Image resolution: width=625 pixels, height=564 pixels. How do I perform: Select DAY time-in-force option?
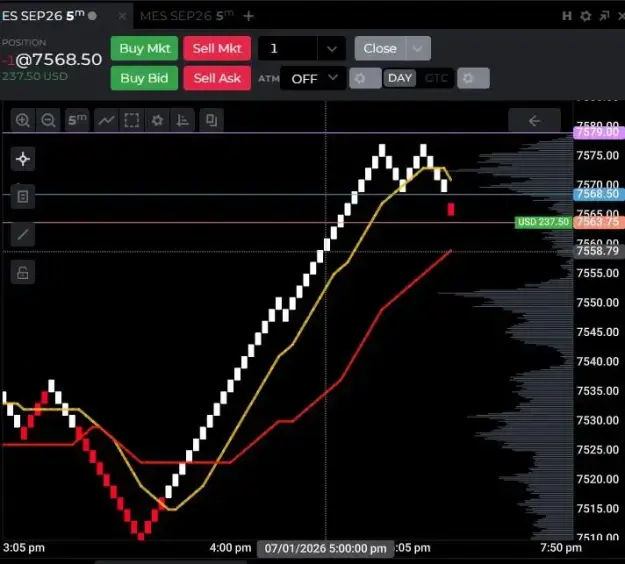pyautogui.click(x=400, y=78)
